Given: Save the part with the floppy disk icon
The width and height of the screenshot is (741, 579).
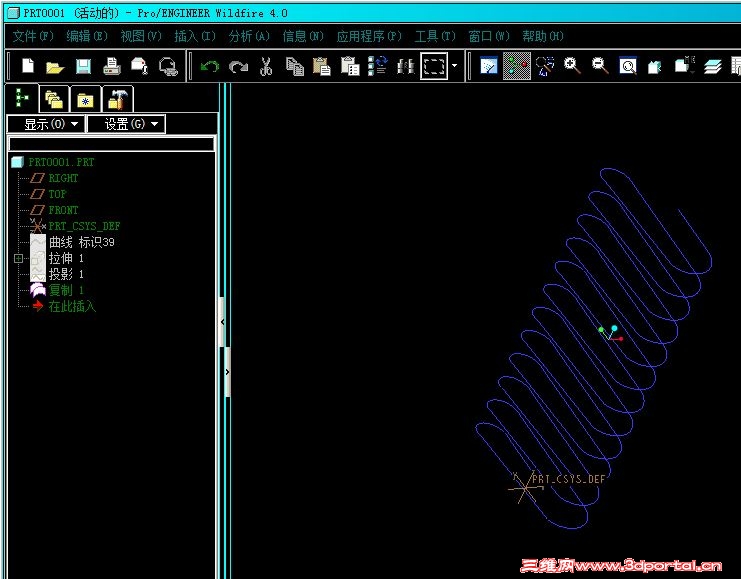Looking at the screenshot, I should tap(84, 67).
